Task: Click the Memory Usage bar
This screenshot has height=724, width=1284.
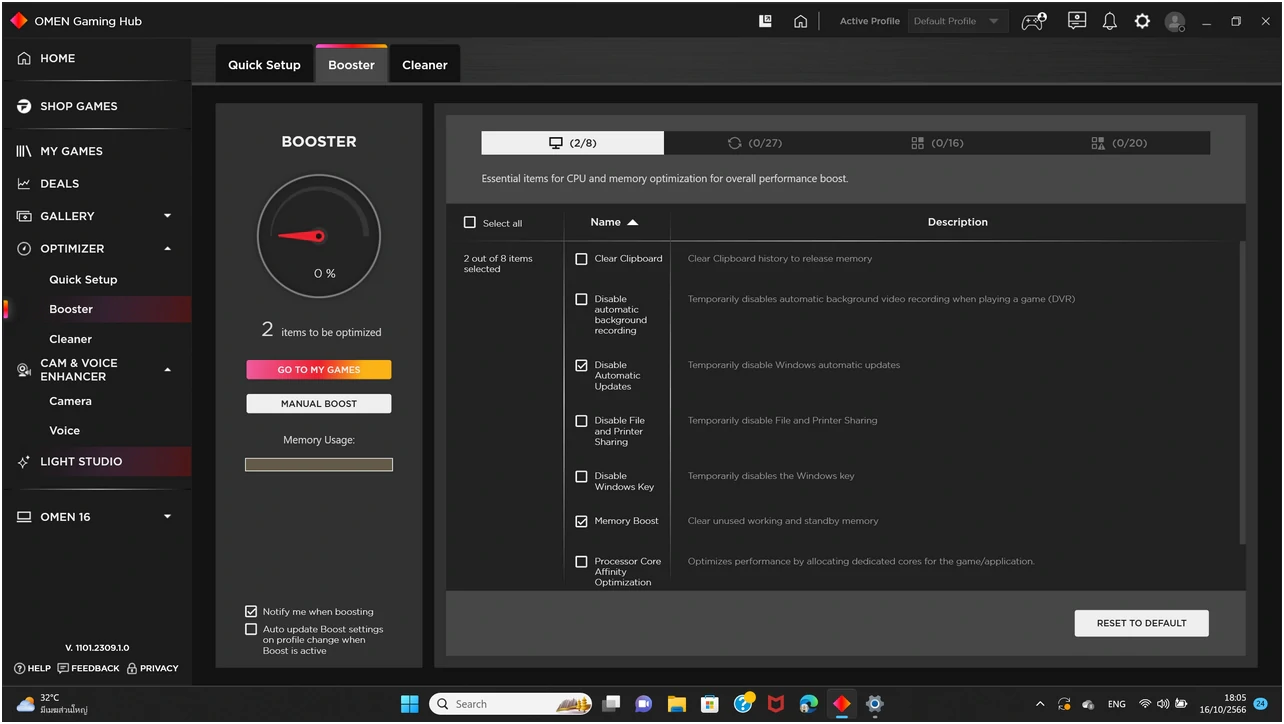Action: tap(319, 464)
